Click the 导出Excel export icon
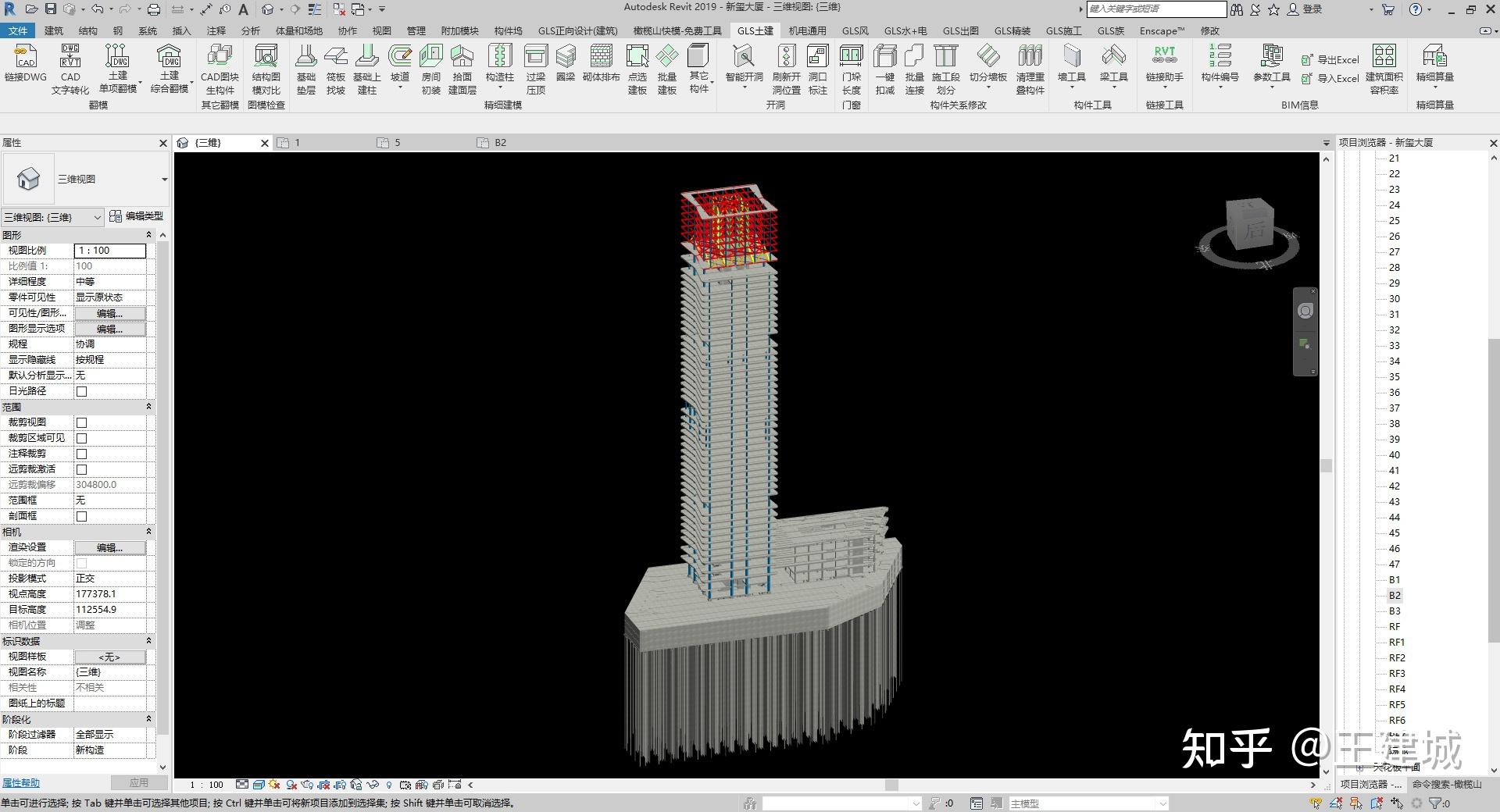The height and width of the screenshot is (812, 1500). click(1307, 60)
